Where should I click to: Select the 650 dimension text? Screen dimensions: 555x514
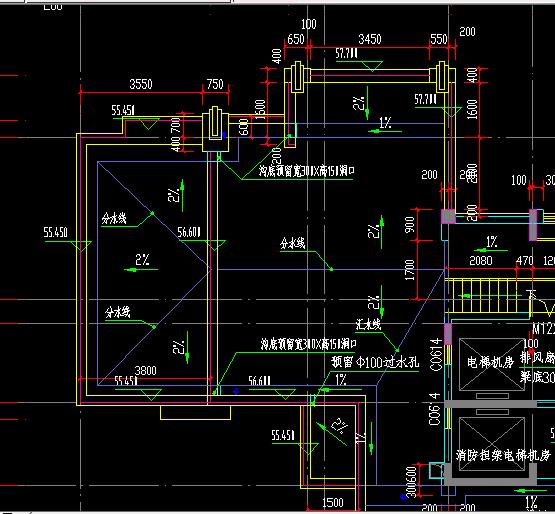[296, 39]
